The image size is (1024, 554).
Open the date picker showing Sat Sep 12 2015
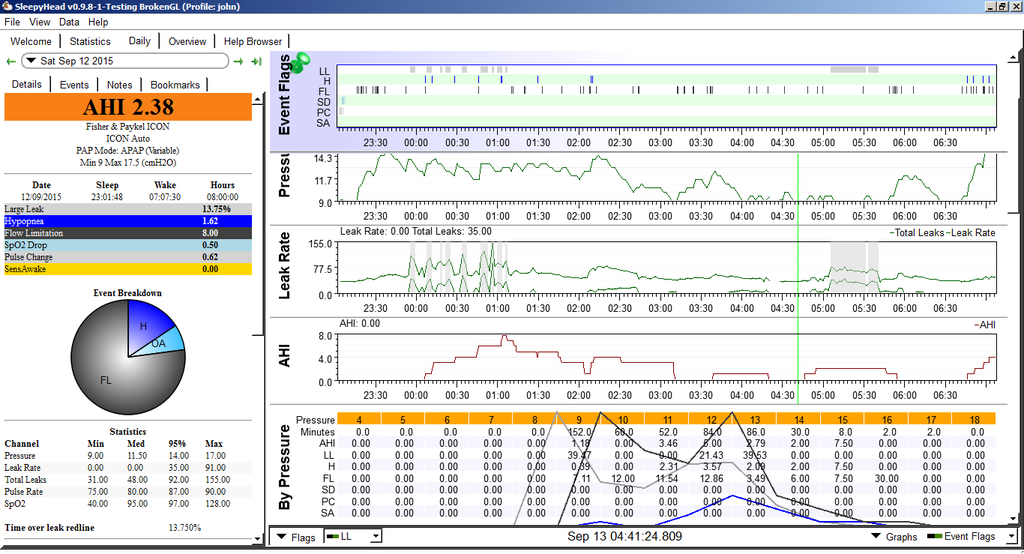click(x=125, y=61)
